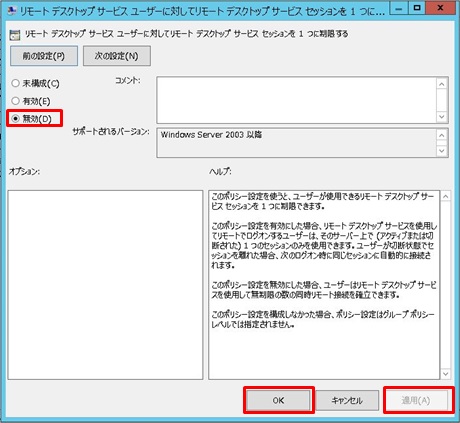The image size is (460, 423).
Task: Click the help pane scroll-down arrow
Action: point(445,374)
